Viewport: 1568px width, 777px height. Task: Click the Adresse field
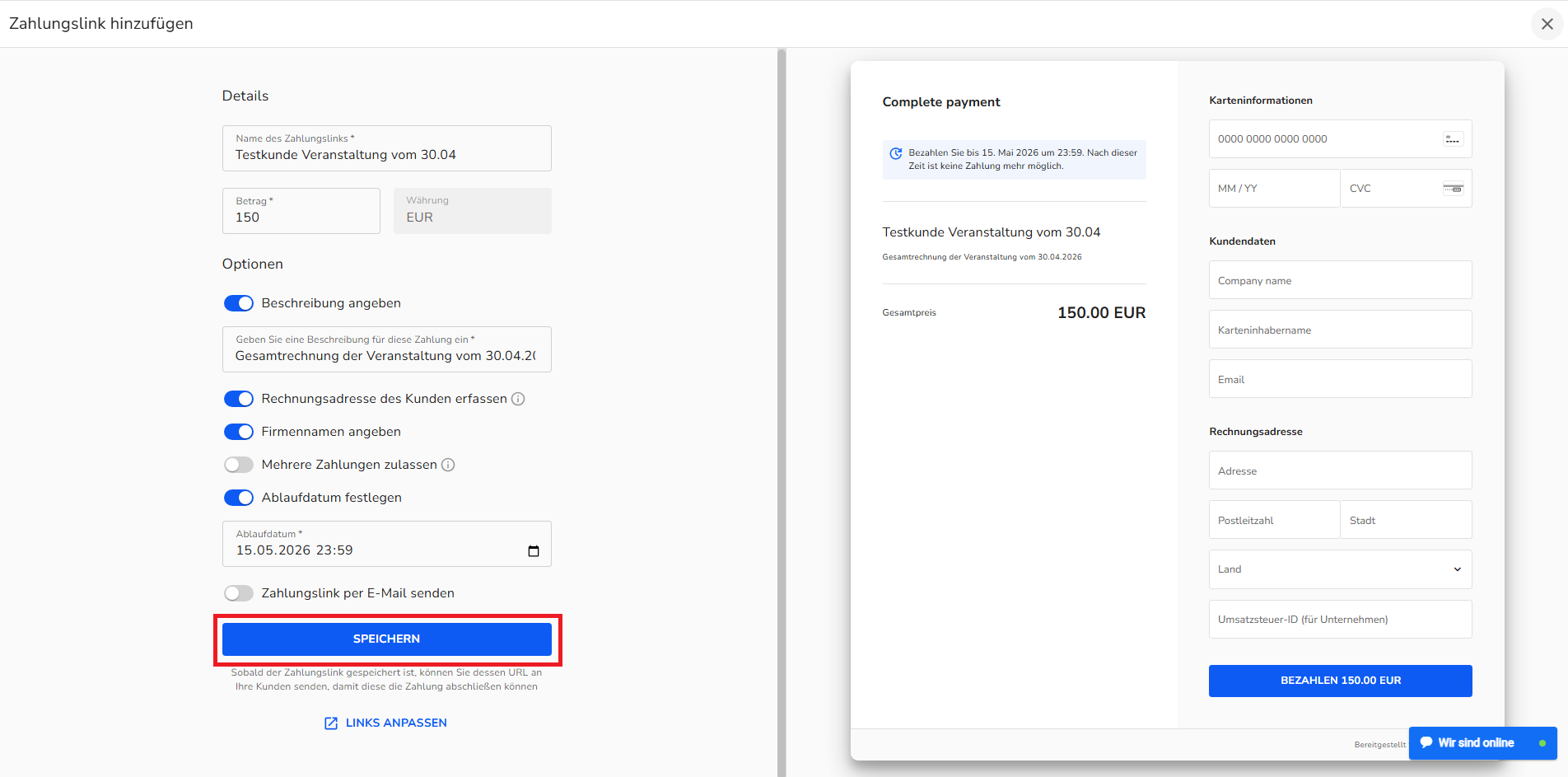point(1340,470)
